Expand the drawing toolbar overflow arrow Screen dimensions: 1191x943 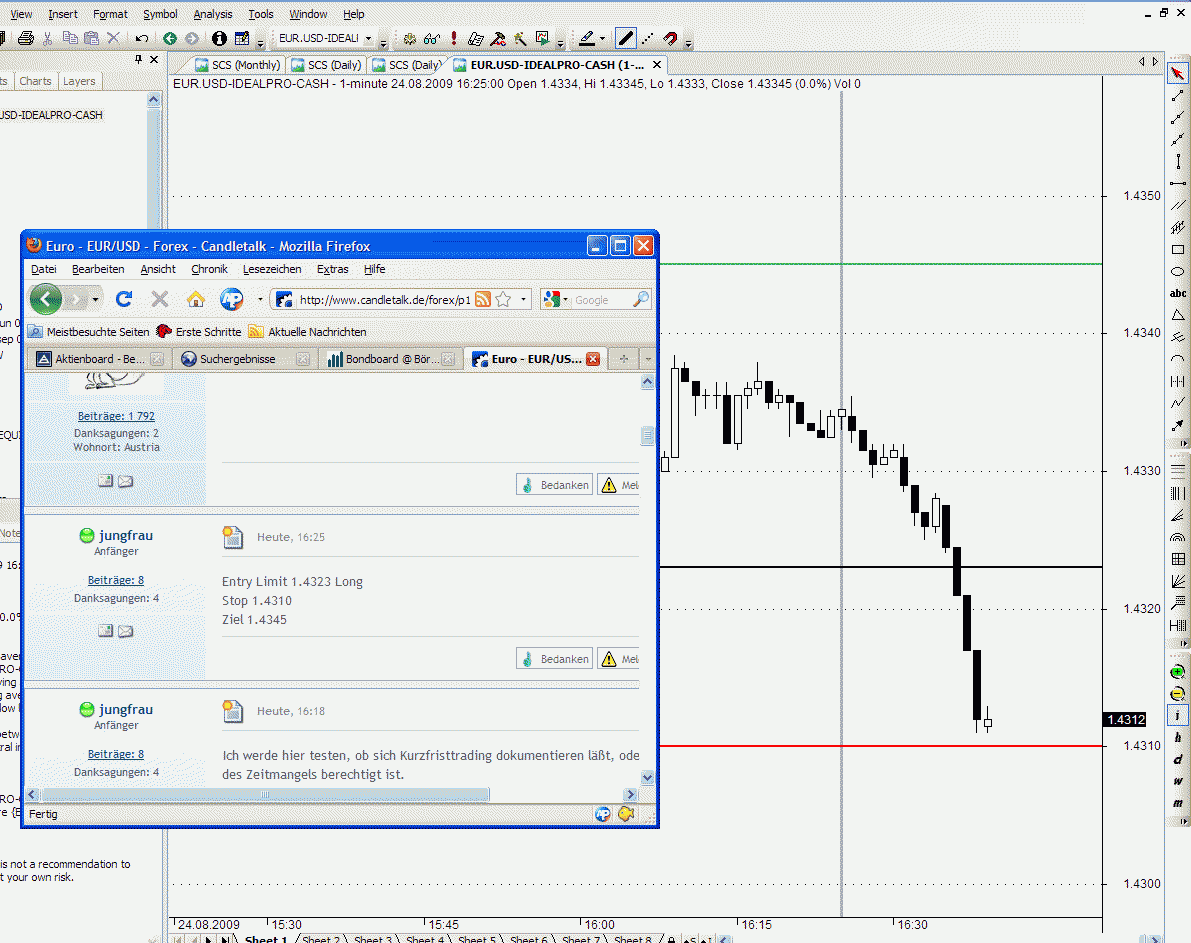click(1183, 443)
